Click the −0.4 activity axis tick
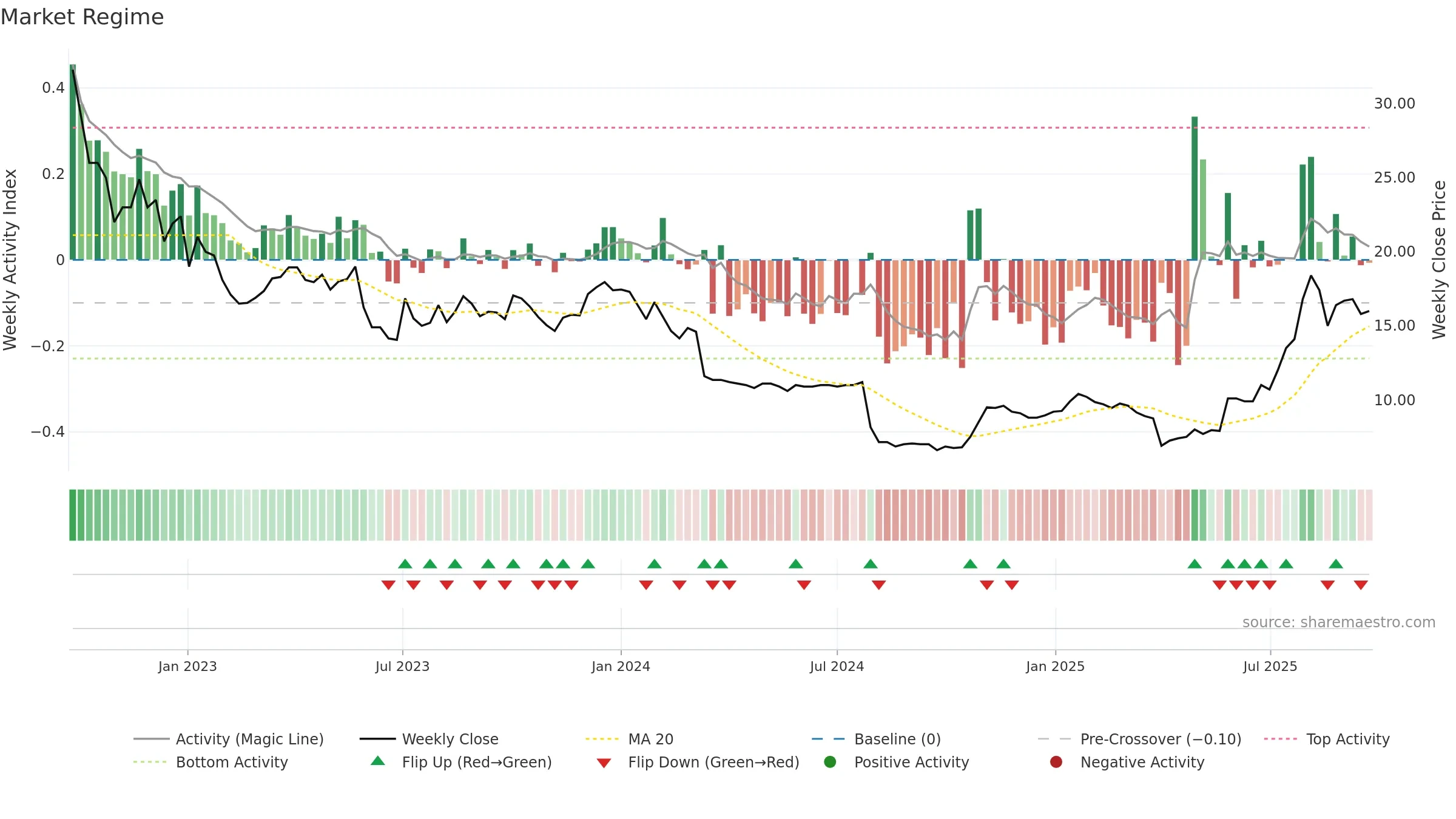This screenshot has width=1456, height=819. coord(47,432)
